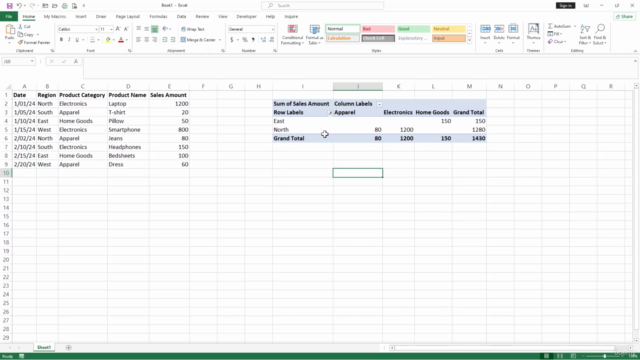Select the Sheet1 worksheet tab
The width and height of the screenshot is (640, 360).
pos(44,347)
